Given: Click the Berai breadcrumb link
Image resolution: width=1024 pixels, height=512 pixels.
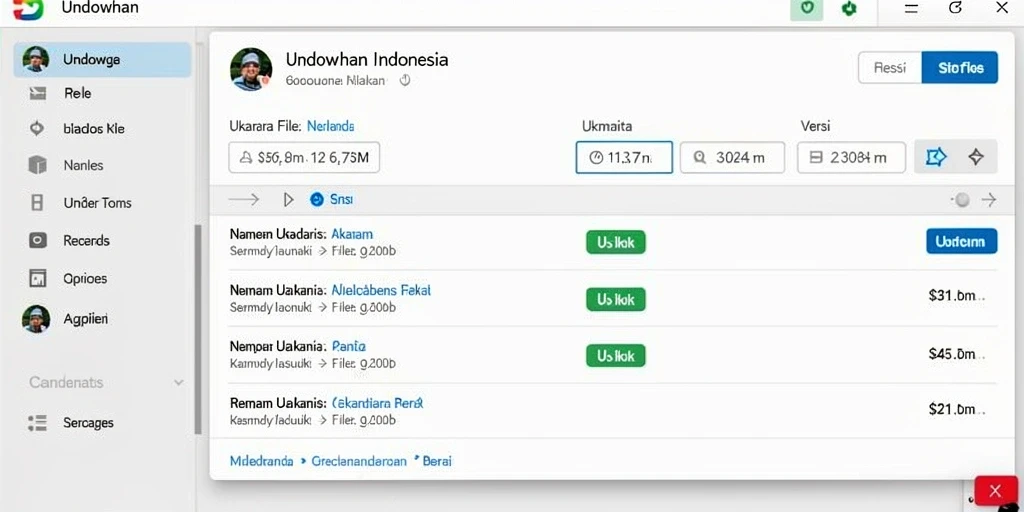Looking at the screenshot, I should [437, 461].
